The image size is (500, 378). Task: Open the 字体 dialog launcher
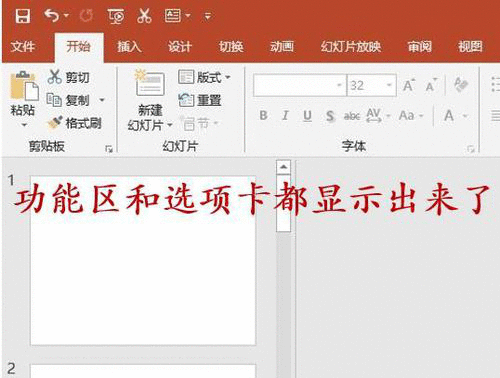click(470, 149)
